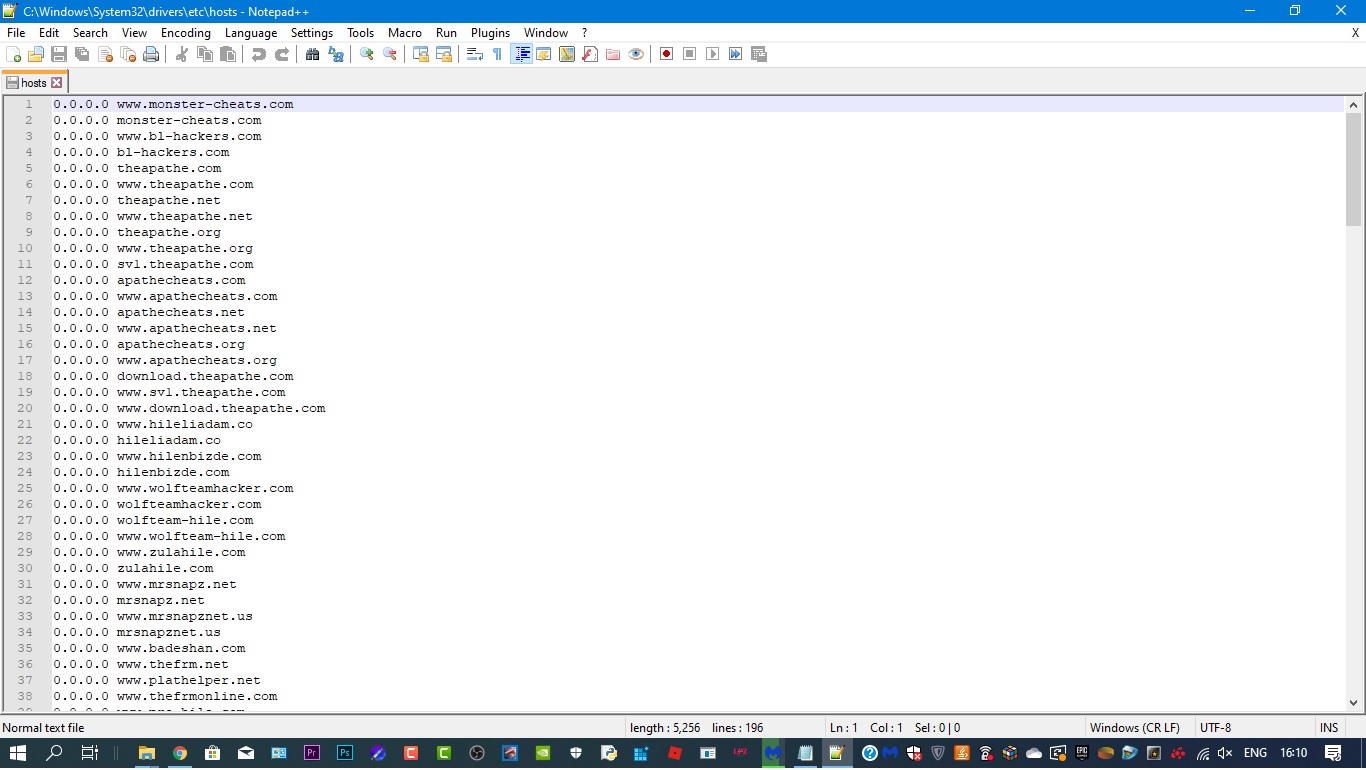Screen dimensions: 1366x770
Task: Click the Print toolbar icon
Action: coord(151,54)
